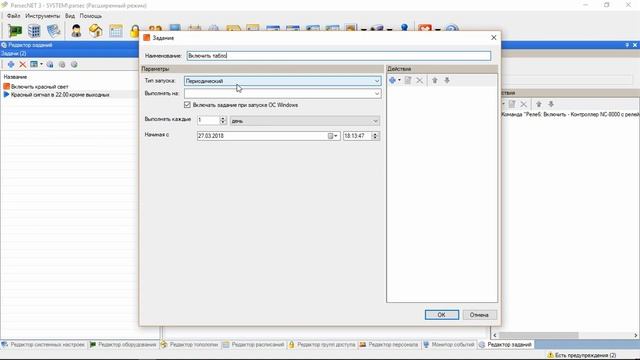This screenshot has height=360, width=640.
Task: Adjust the Выполнять каждые spinner
Action: (223, 120)
